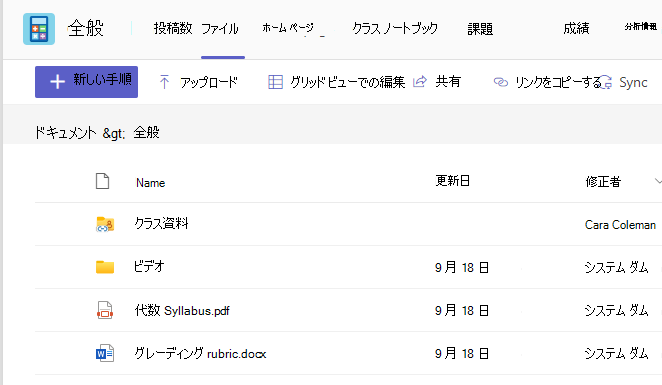Click the 修正者 column header
The width and height of the screenshot is (662, 385).
[x=603, y=182]
